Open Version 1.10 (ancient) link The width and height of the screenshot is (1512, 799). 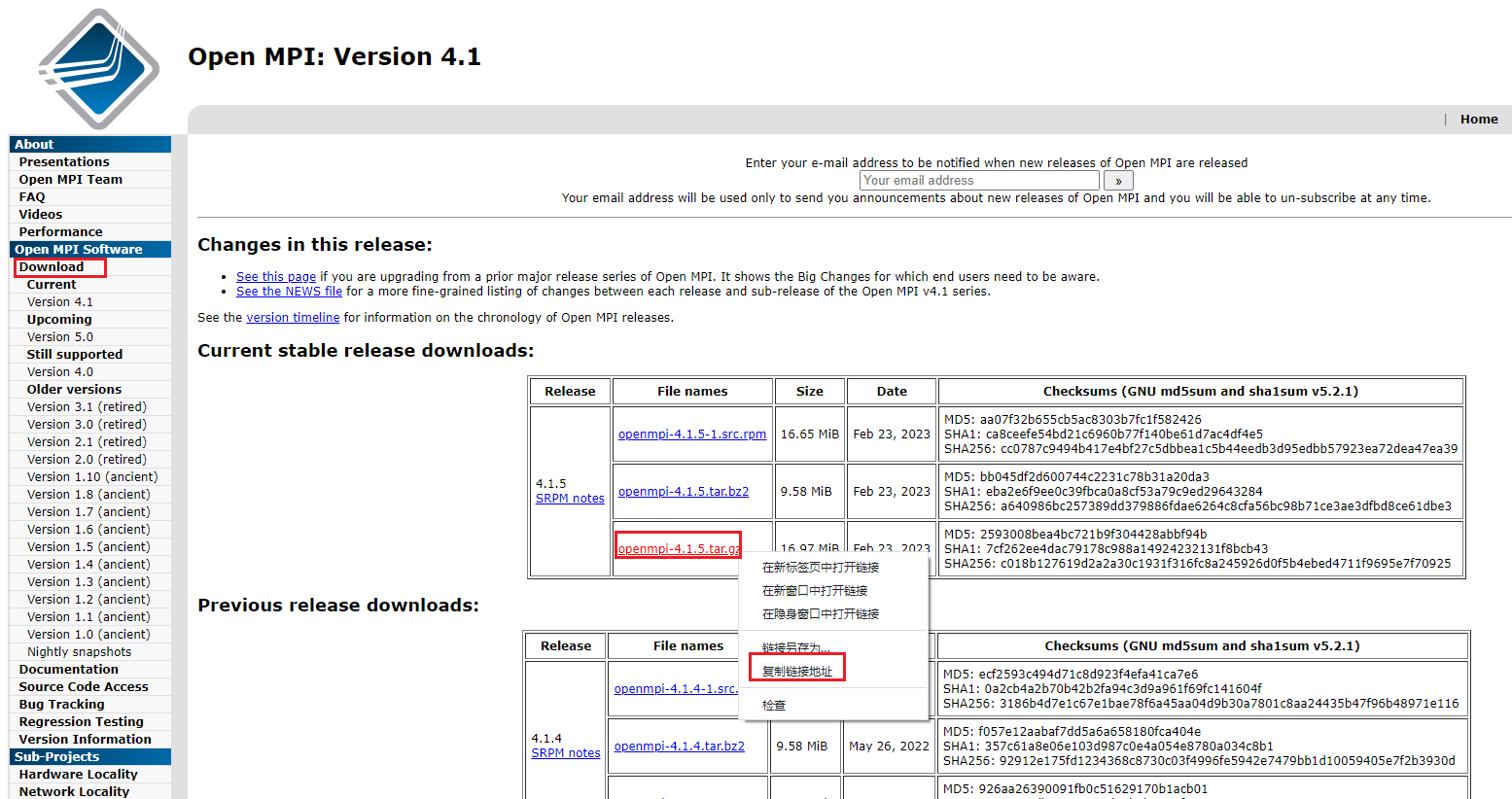tap(92, 477)
